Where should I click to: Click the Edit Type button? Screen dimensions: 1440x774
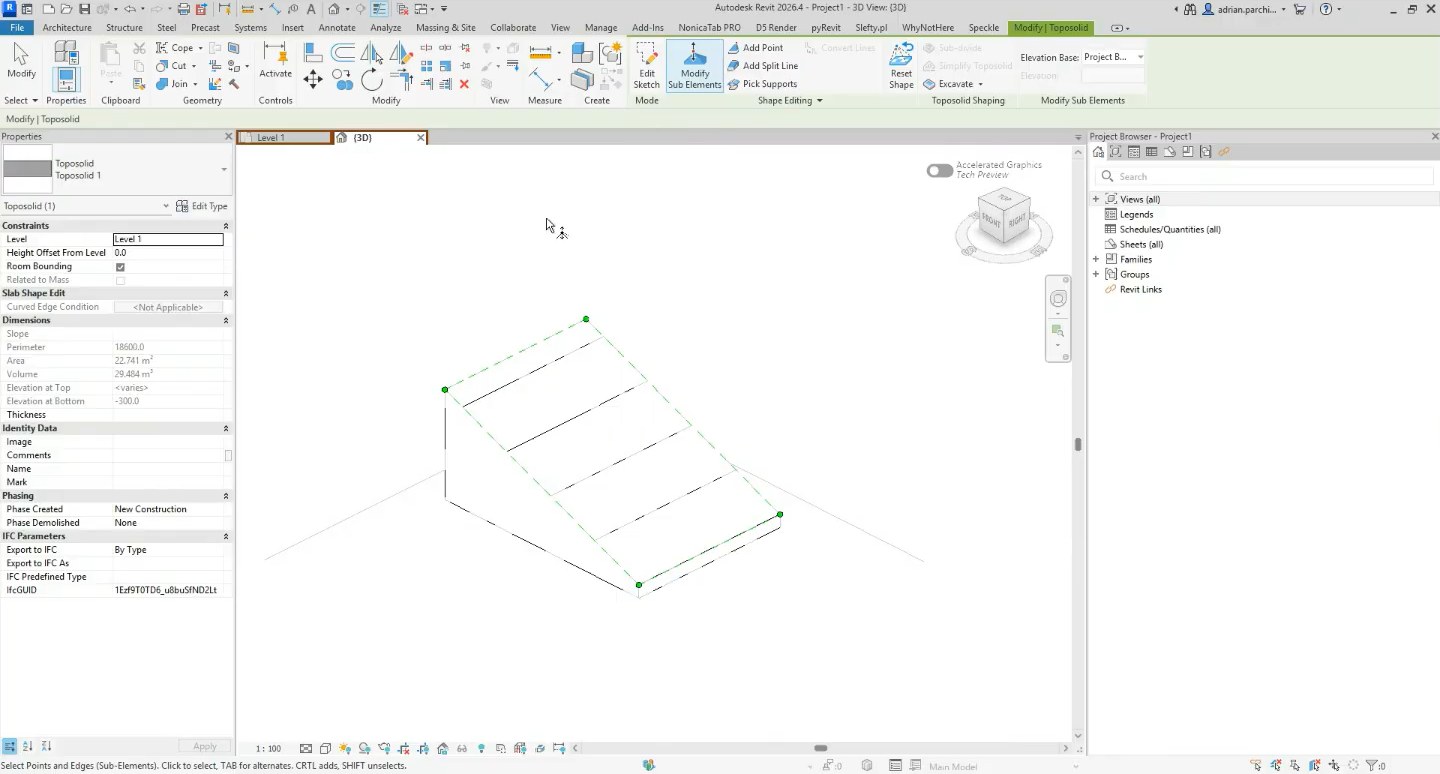coord(202,206)
